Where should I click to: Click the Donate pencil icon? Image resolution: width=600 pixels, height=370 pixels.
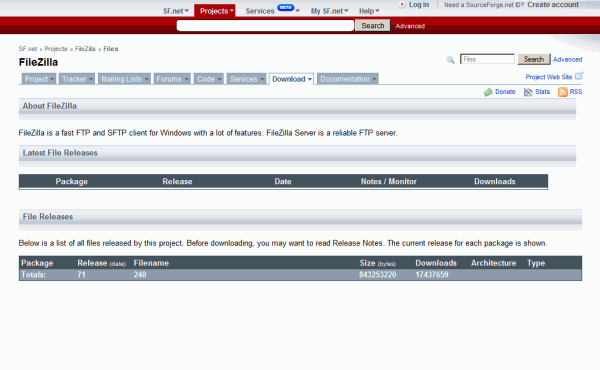click(488, 92)
